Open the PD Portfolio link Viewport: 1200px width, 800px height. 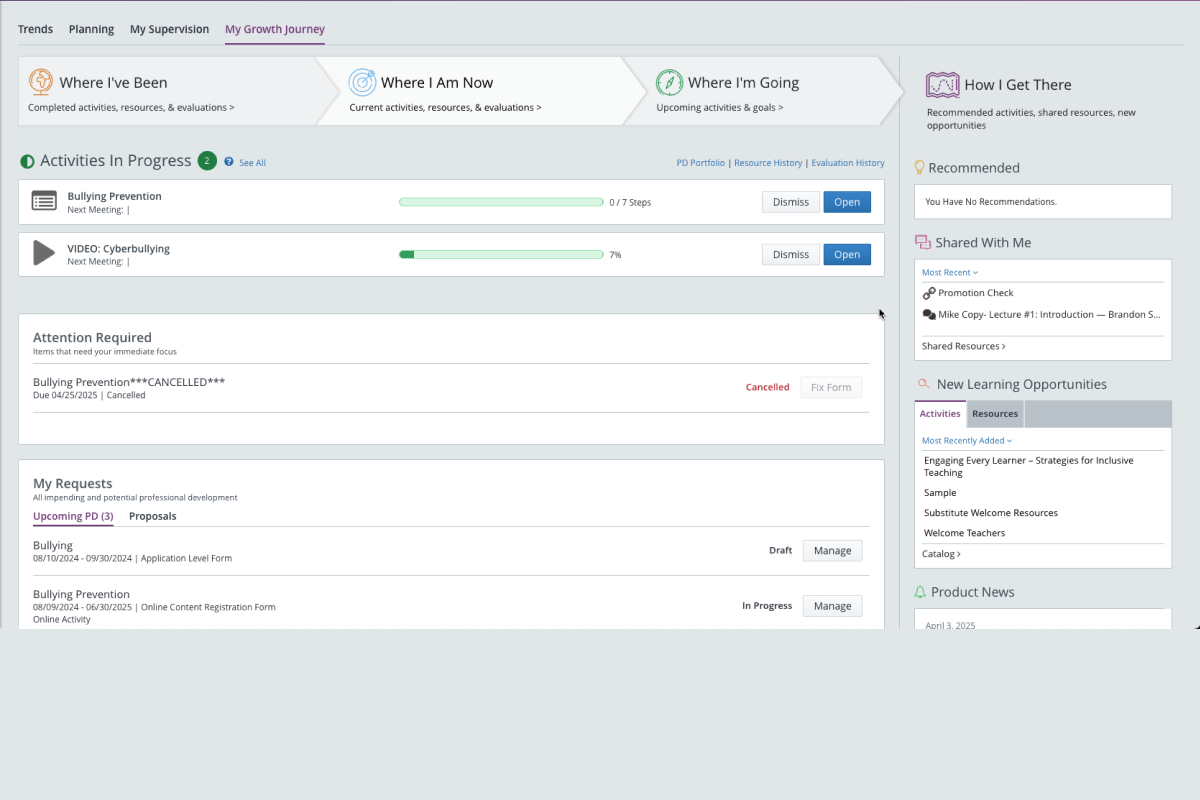[701, 163]
